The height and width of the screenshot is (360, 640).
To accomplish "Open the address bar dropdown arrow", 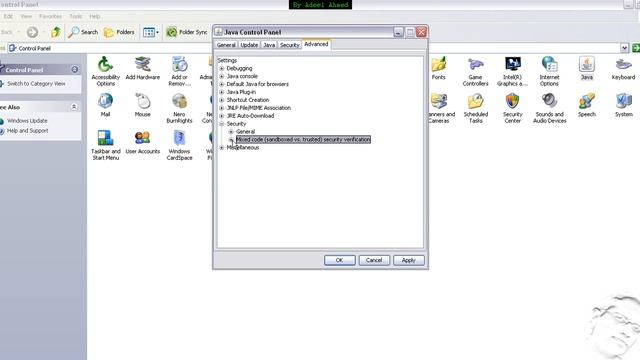I will click(624, 48).
